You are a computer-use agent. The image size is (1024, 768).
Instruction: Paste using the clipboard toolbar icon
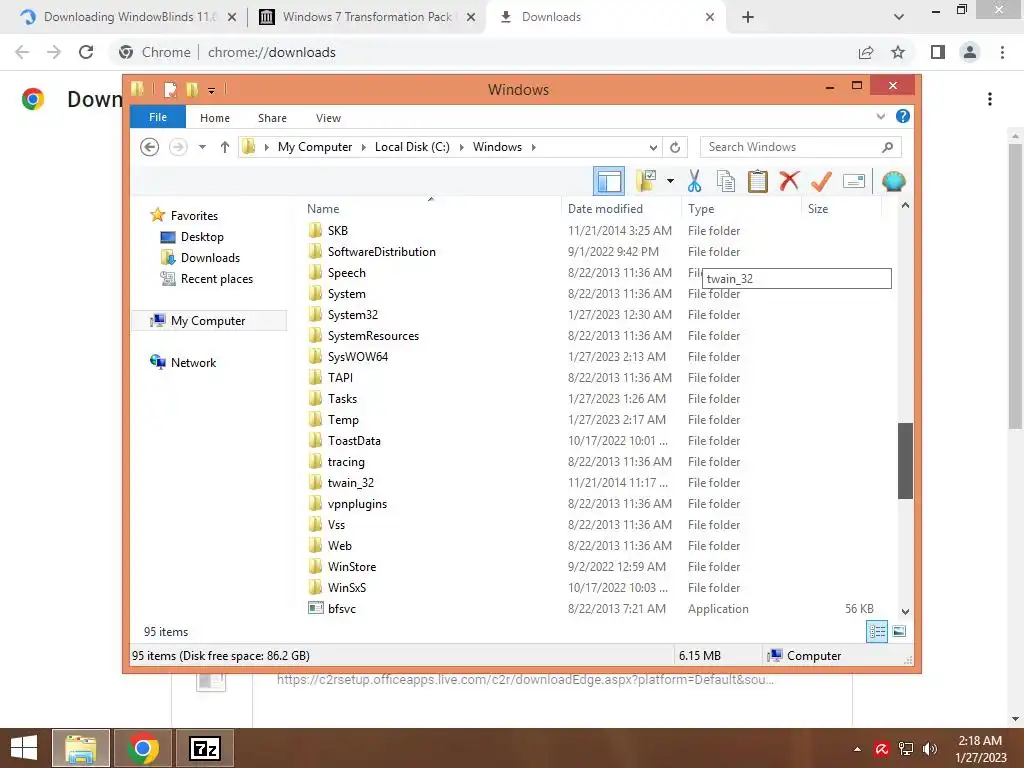pos(758,181)
